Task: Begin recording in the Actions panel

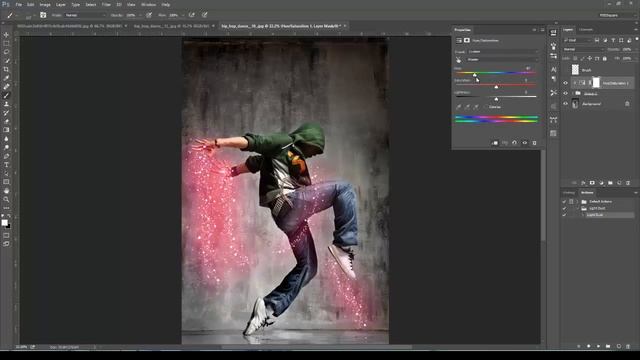Action: pos(589,346)
